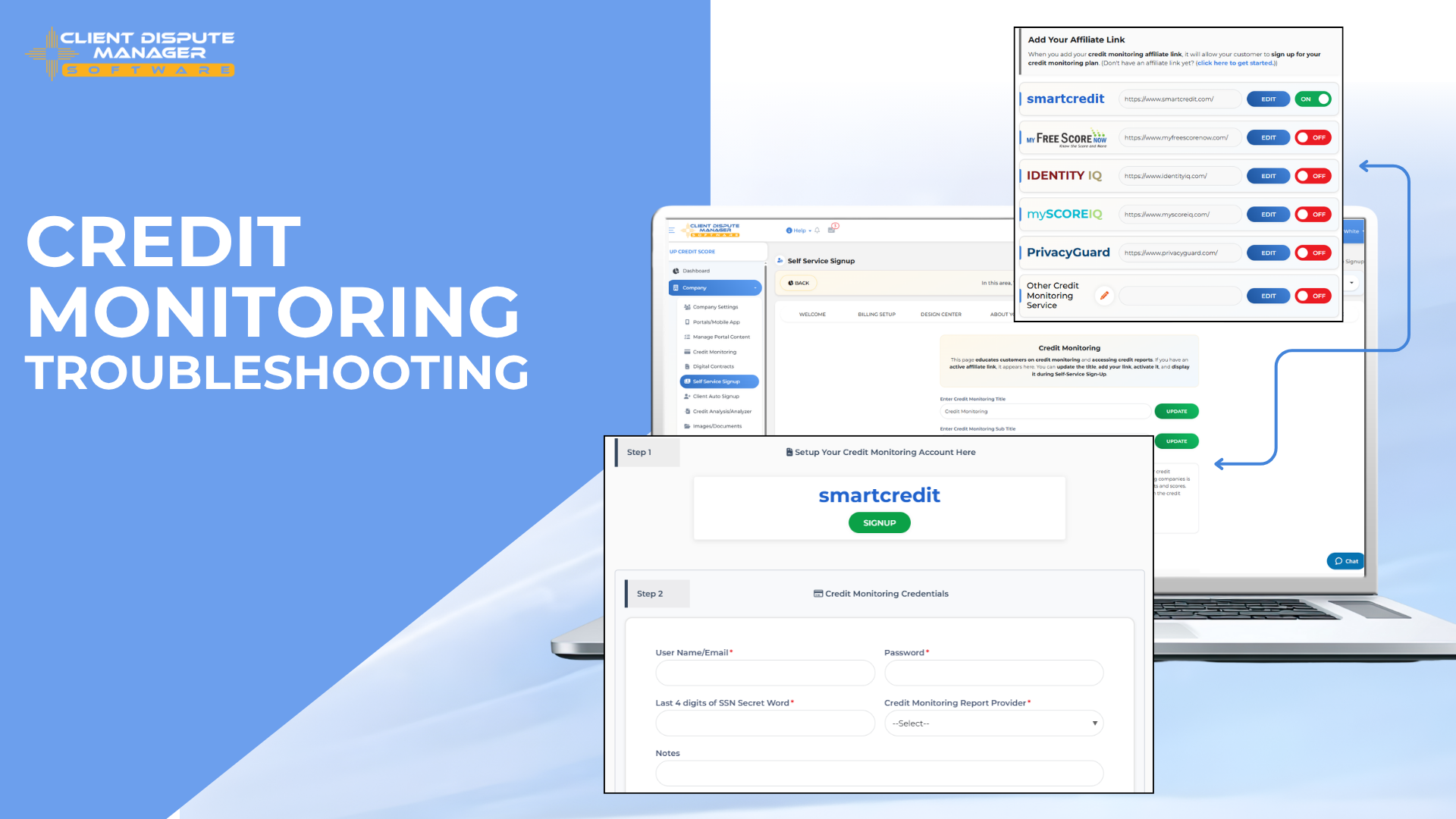Open Client Auto Signup in sidebar
Viewport: 1456px width, 819px height.
coord(716,397)
